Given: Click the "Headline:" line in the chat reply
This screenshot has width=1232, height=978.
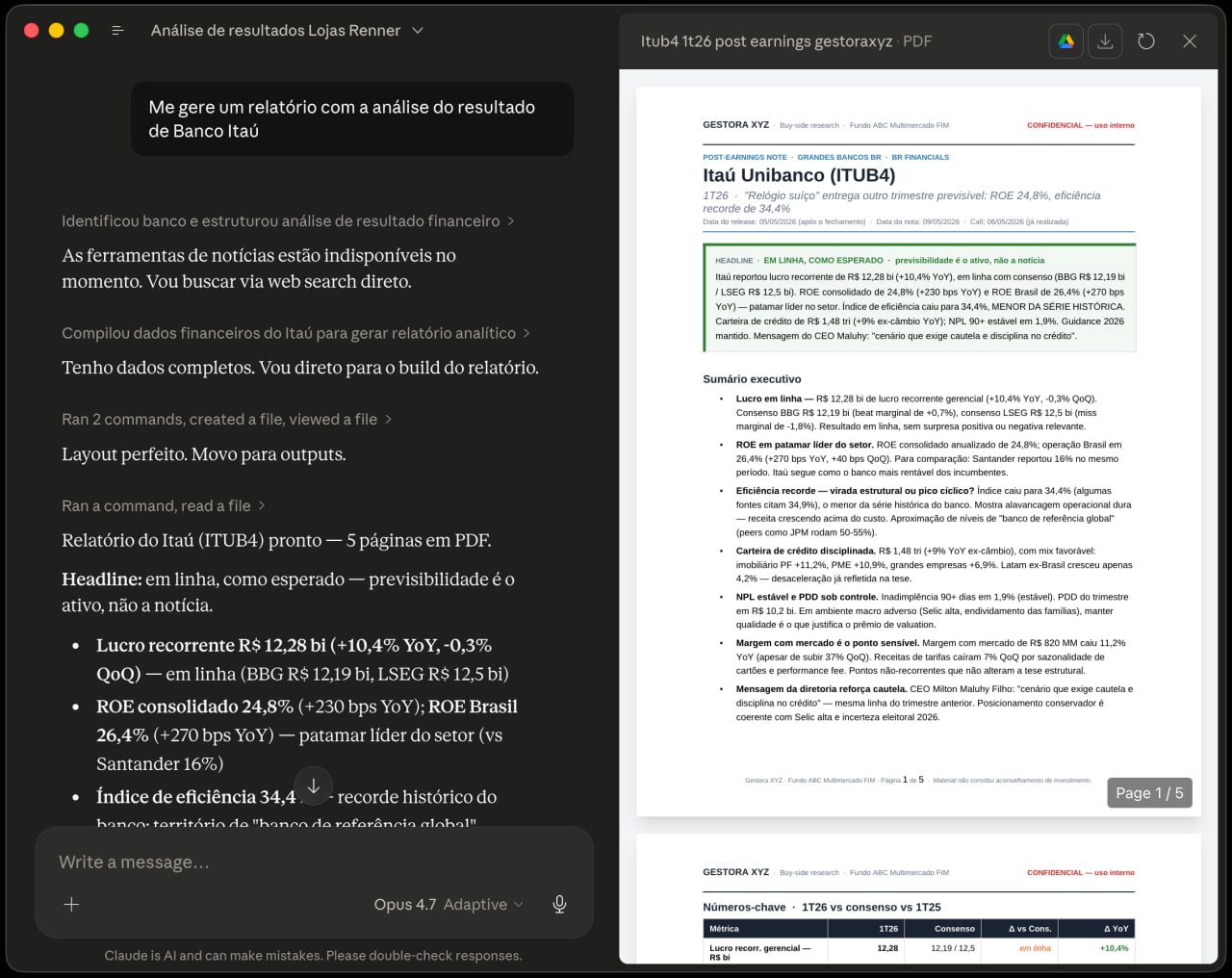Looking at the screenshot, I should (x=288, y=592).
